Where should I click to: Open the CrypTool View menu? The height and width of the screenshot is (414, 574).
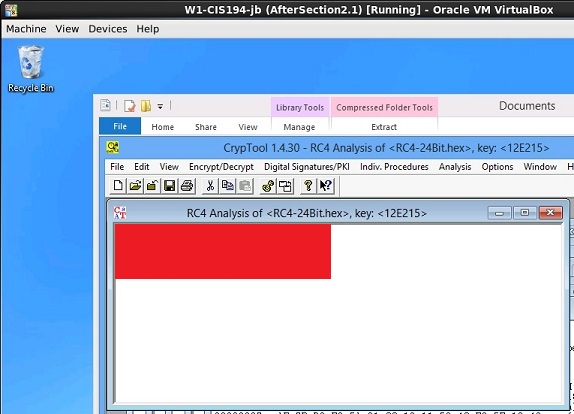[169, 167]
